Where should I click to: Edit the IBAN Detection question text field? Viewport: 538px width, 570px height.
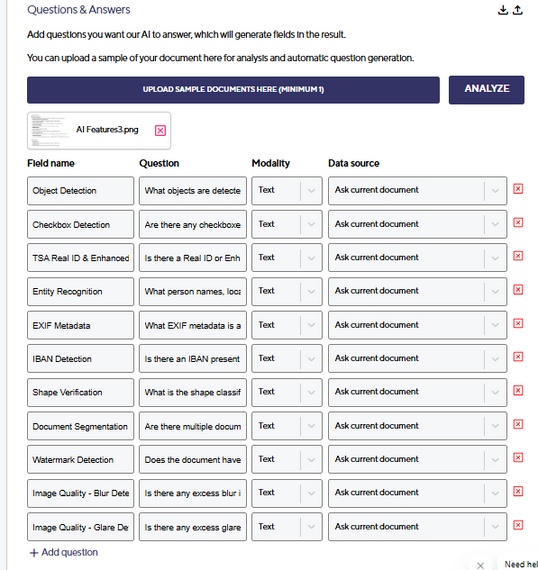tap(193, 359)
